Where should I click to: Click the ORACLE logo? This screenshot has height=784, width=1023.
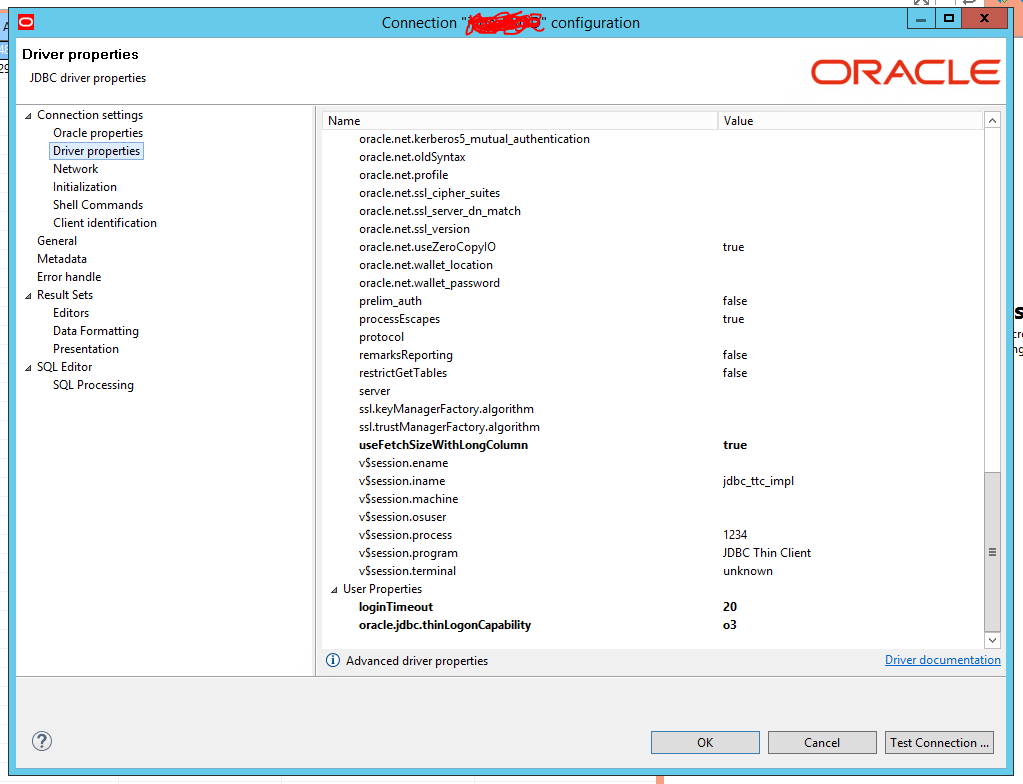(x=903, y=71)
